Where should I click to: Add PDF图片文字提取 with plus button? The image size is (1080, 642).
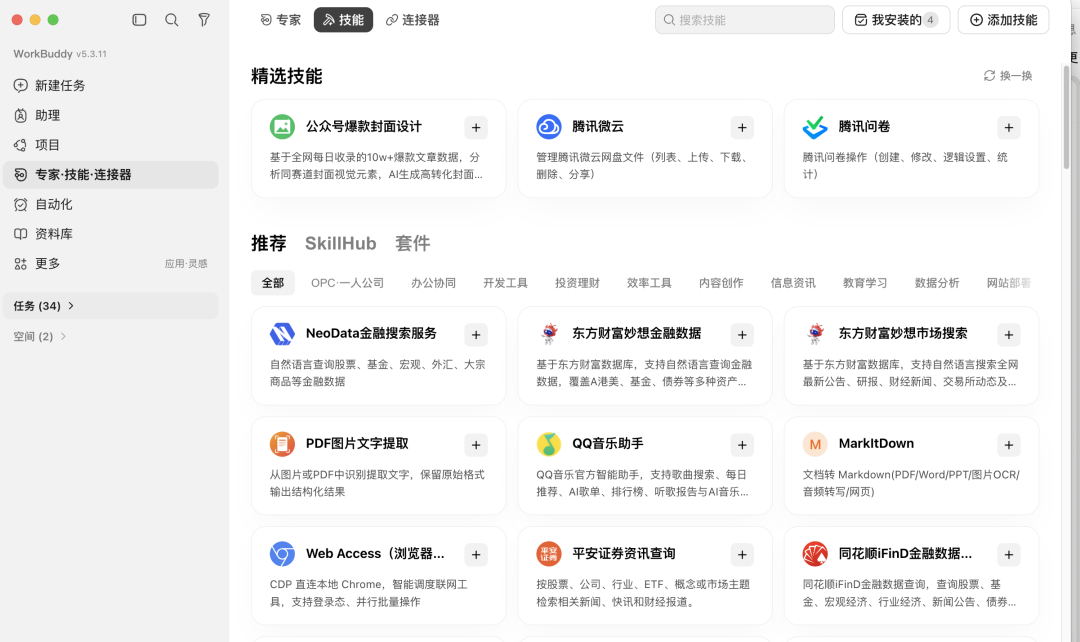click(476, 445)
